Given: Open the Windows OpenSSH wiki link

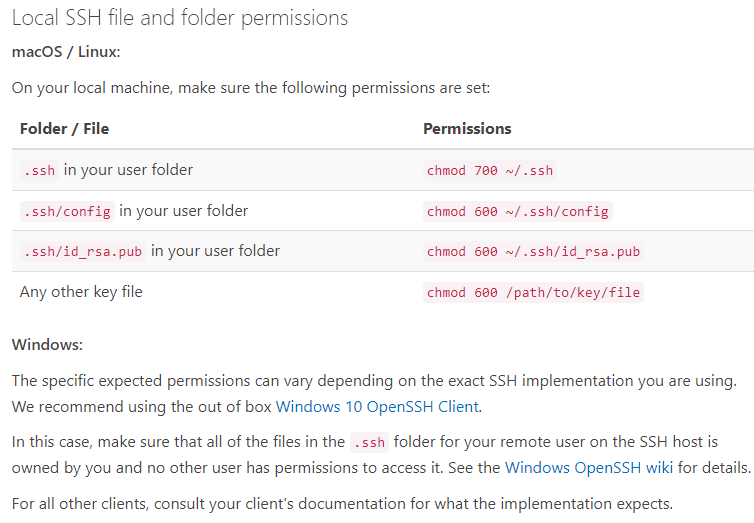Looking at the screenshot, I should point(589,468).
